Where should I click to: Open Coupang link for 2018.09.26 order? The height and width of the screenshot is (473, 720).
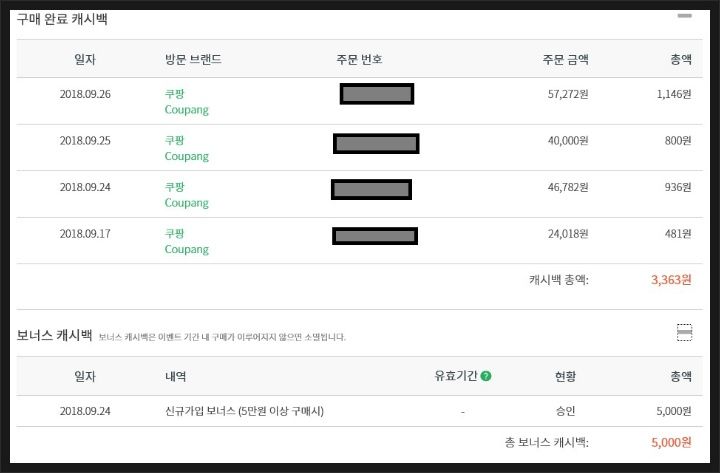[x=186, y=110]
